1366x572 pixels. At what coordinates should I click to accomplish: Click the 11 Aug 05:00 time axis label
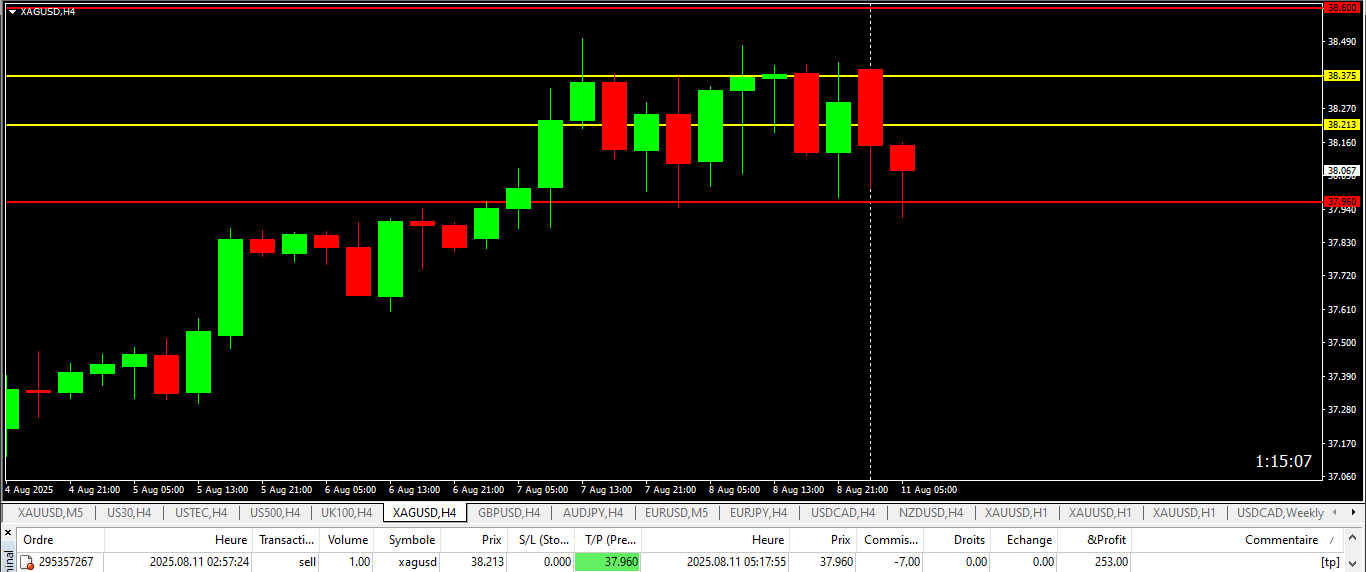tap(929, 490)
